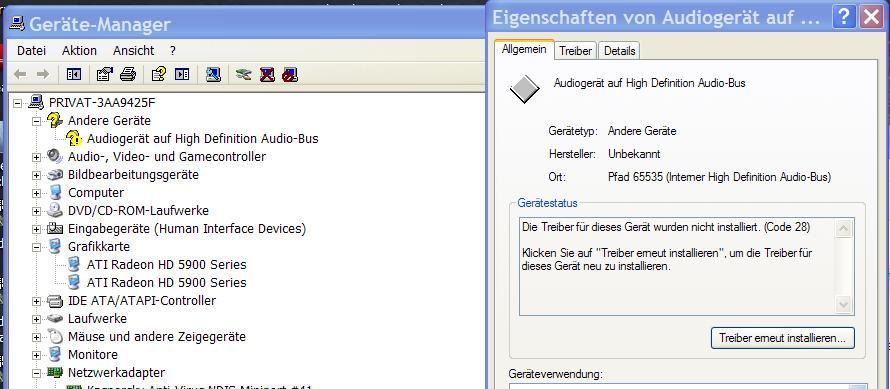
Task: Collapse the Grafikkarte node
Action: [x=36, y=247]
